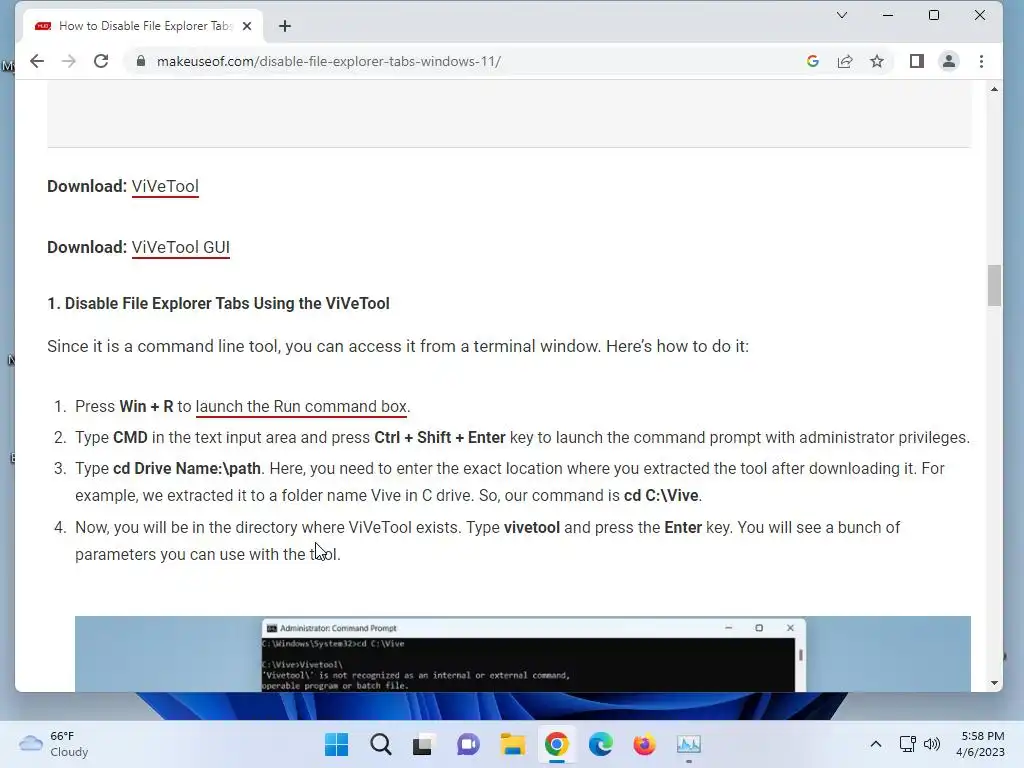The height and width of the screenshot is (768, 1024).
Task: Close the MakeUseOf tab
Action: tap(247, 26)
